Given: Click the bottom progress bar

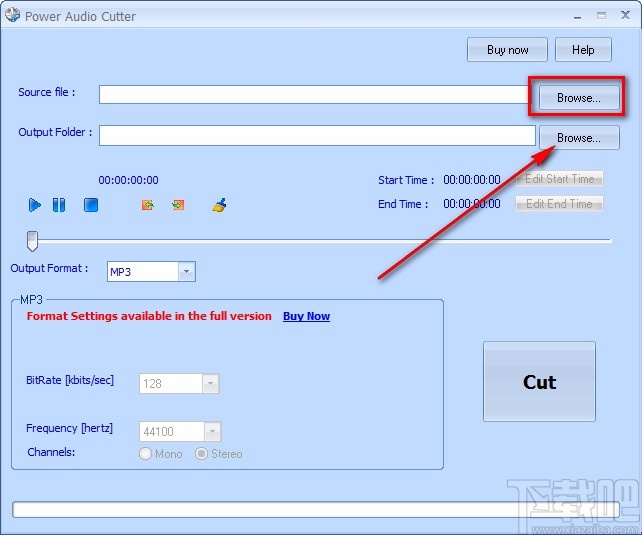Looking at the screenshot, I should point(315,510).
